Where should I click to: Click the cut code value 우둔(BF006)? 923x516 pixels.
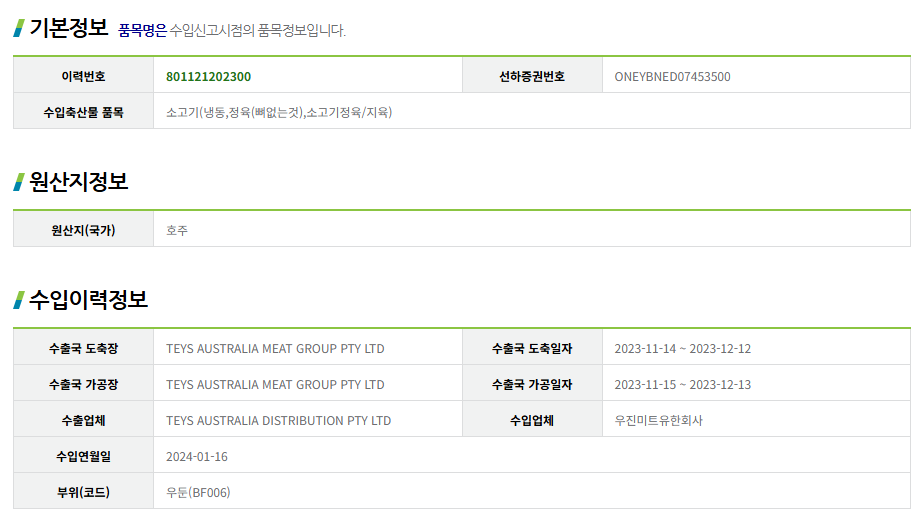(x=198, y=493)
